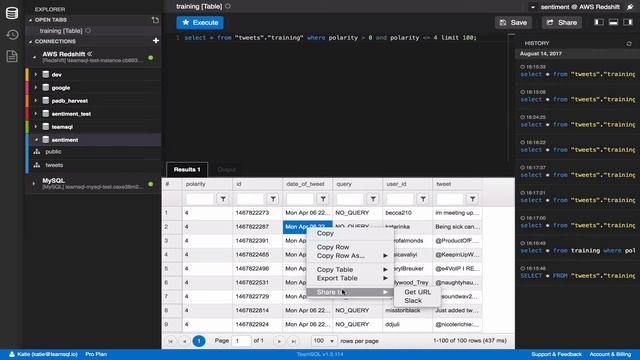Image resolution: width=640 pixels, height=360 pixels.
Task: Go to last results page
Action: (x=293, y=341)
